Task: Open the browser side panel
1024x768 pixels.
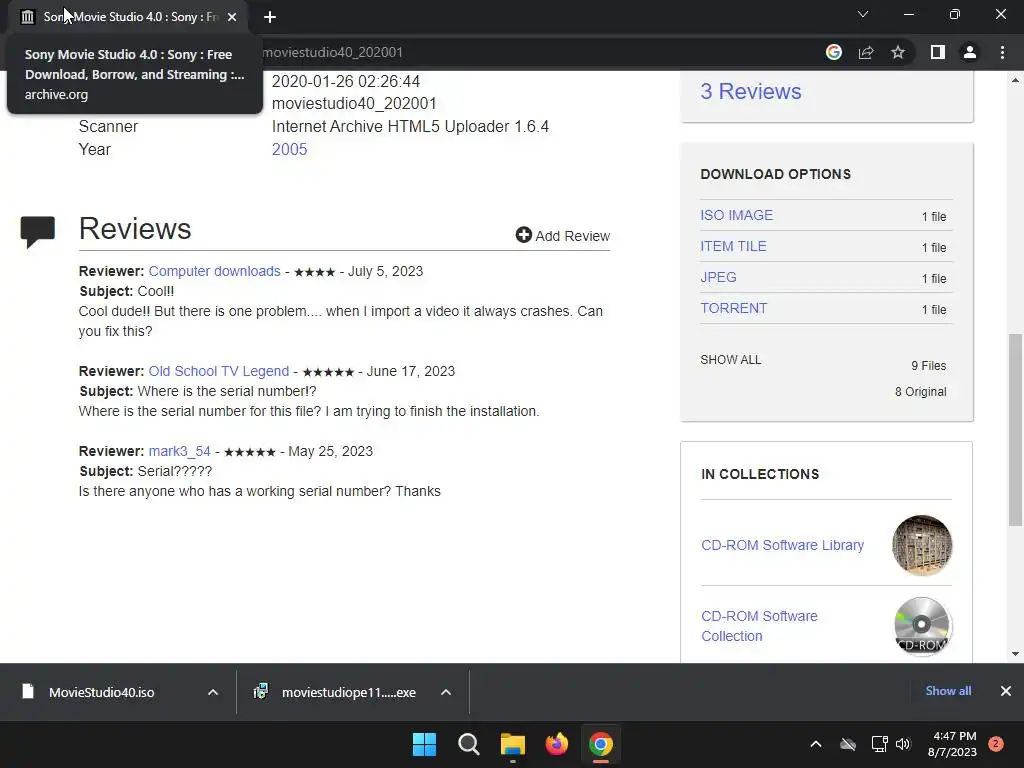Action: click(938, 52)
